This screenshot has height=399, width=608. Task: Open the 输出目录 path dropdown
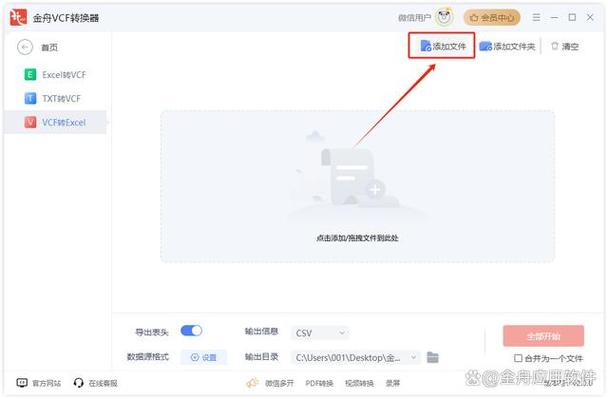(356, 357)
